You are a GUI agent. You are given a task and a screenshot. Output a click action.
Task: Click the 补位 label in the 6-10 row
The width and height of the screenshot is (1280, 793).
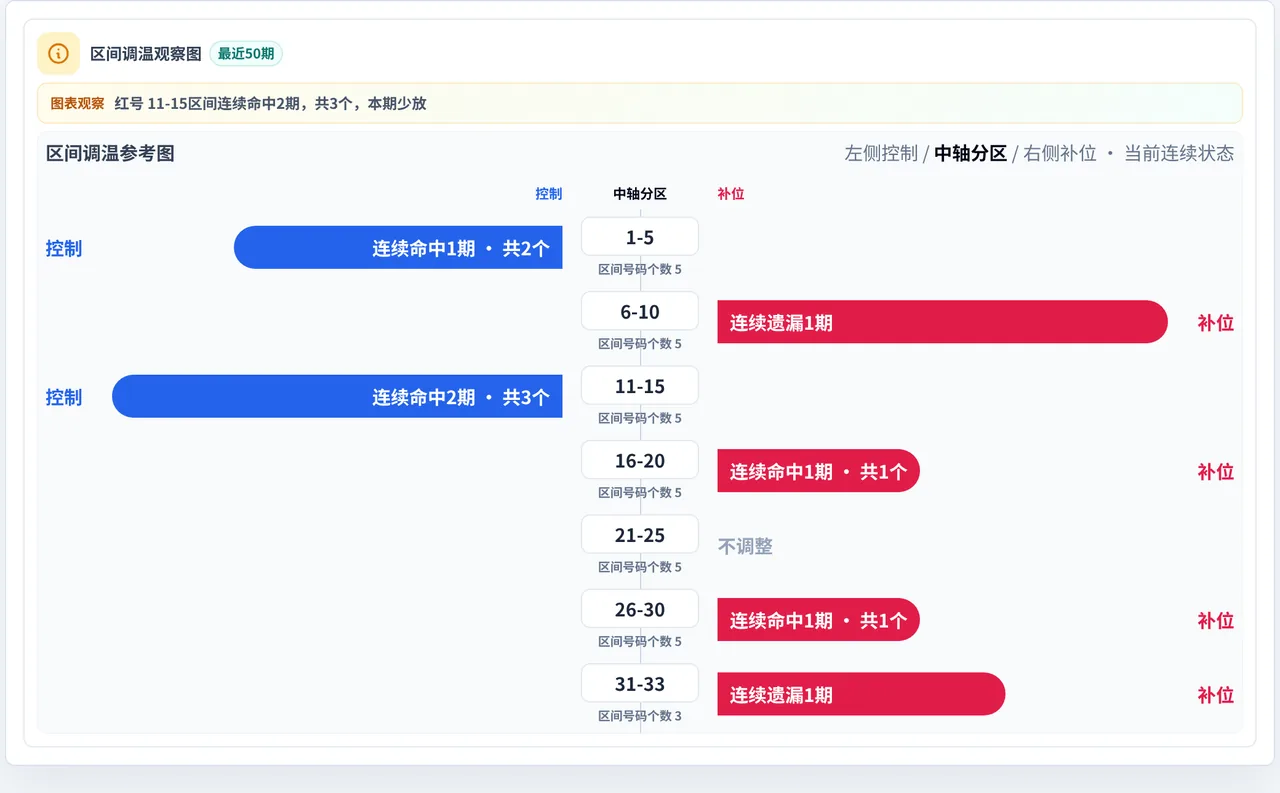click(1216, 322)
